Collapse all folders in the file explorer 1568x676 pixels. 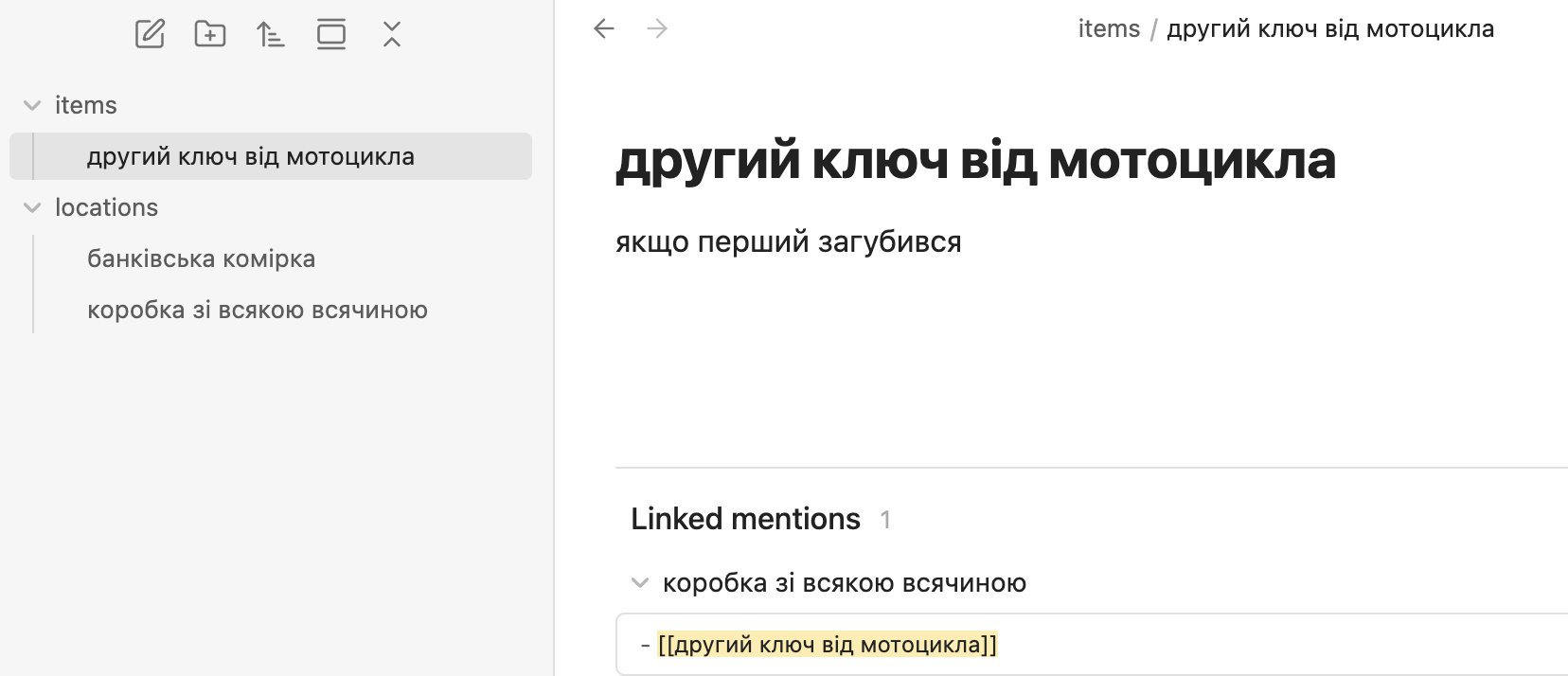click(x=392, y=34)
